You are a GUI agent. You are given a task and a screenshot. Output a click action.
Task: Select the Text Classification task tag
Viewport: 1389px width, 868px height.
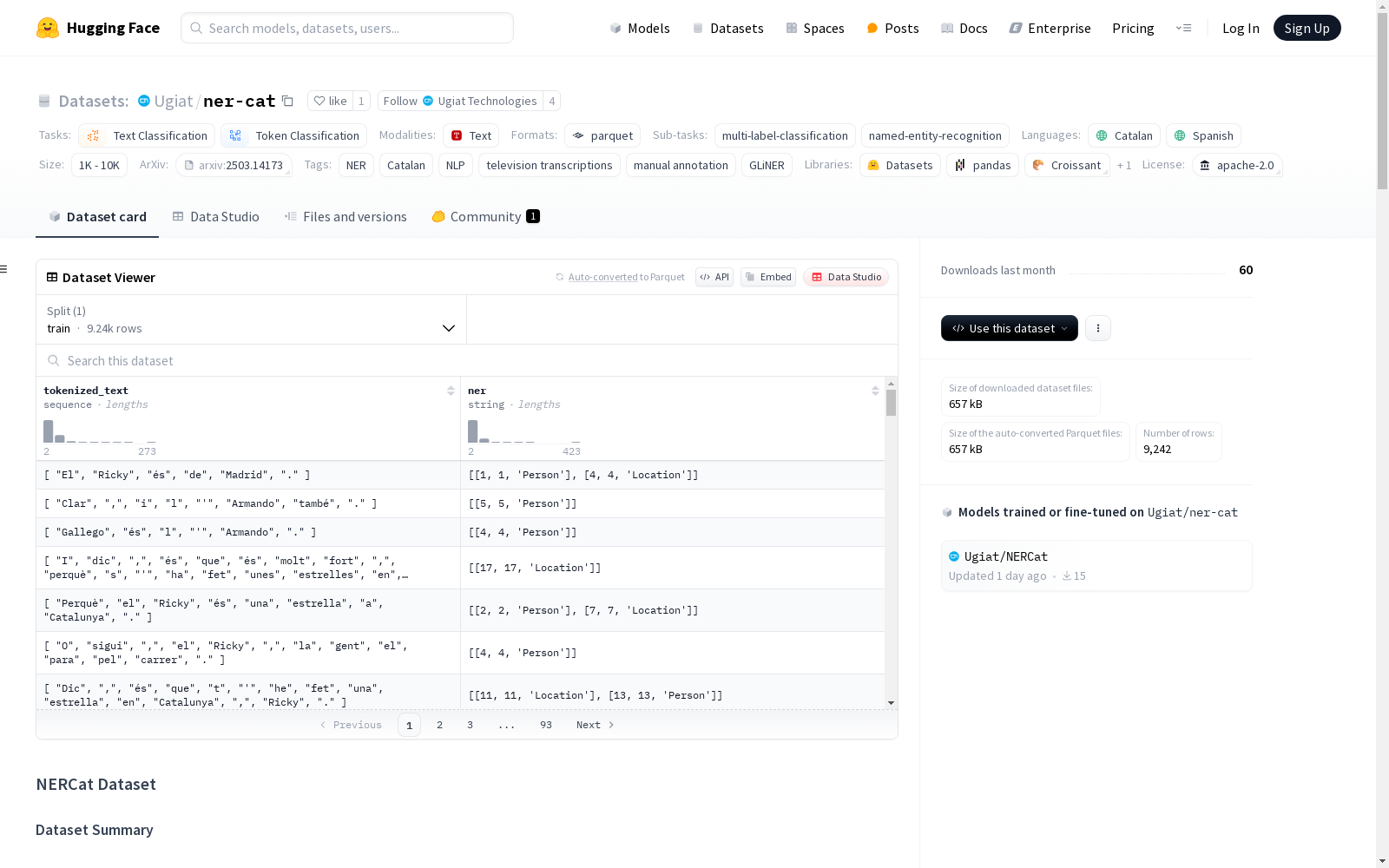pos(147,135)
